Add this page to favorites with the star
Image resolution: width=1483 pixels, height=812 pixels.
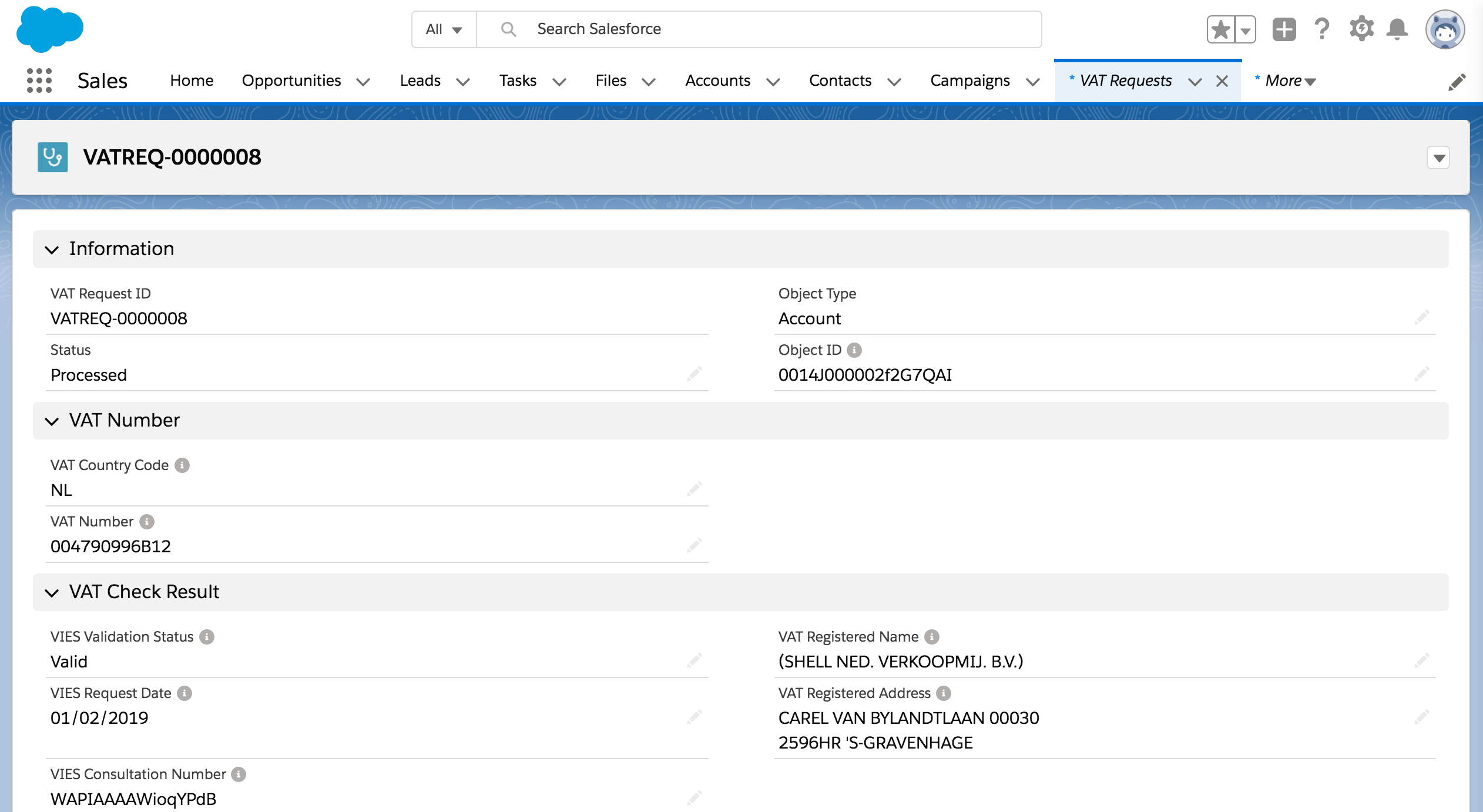(x=1220, y=28)
